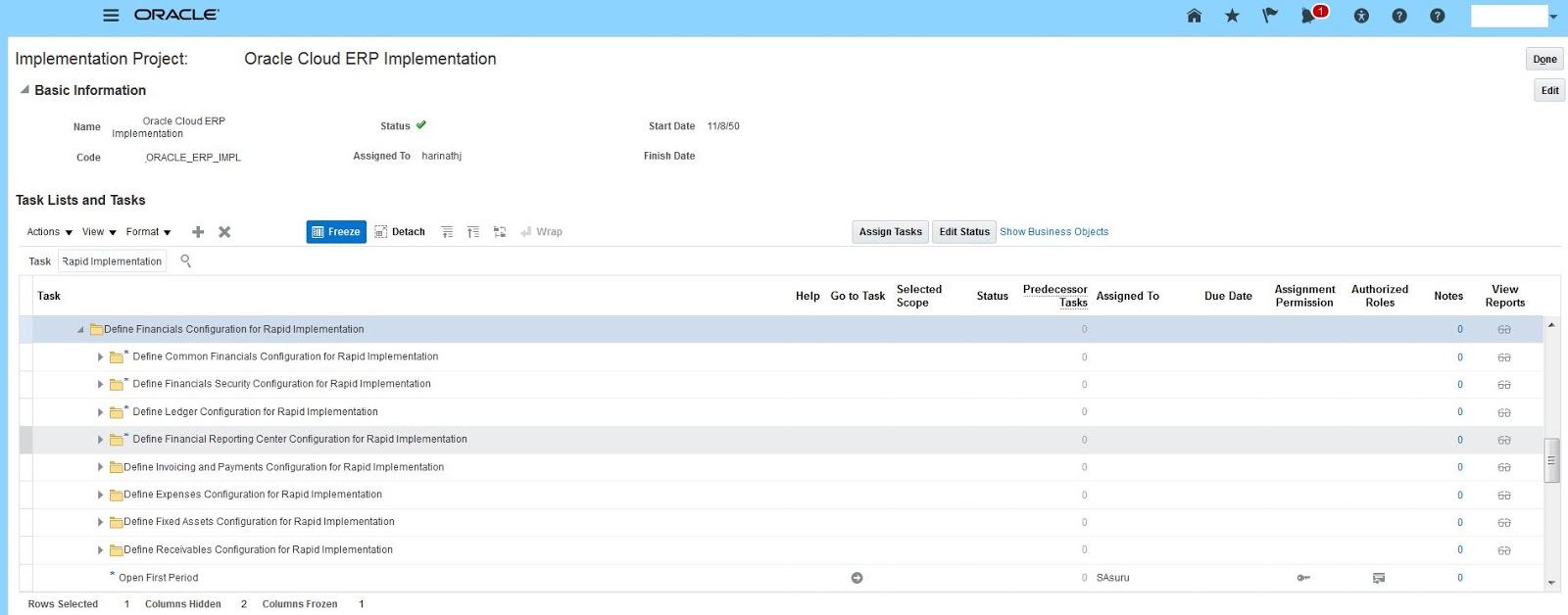Expand Define Invoicing and Payments Configuration row
The width and height of the screenshot is (1568, 615).
100,467
